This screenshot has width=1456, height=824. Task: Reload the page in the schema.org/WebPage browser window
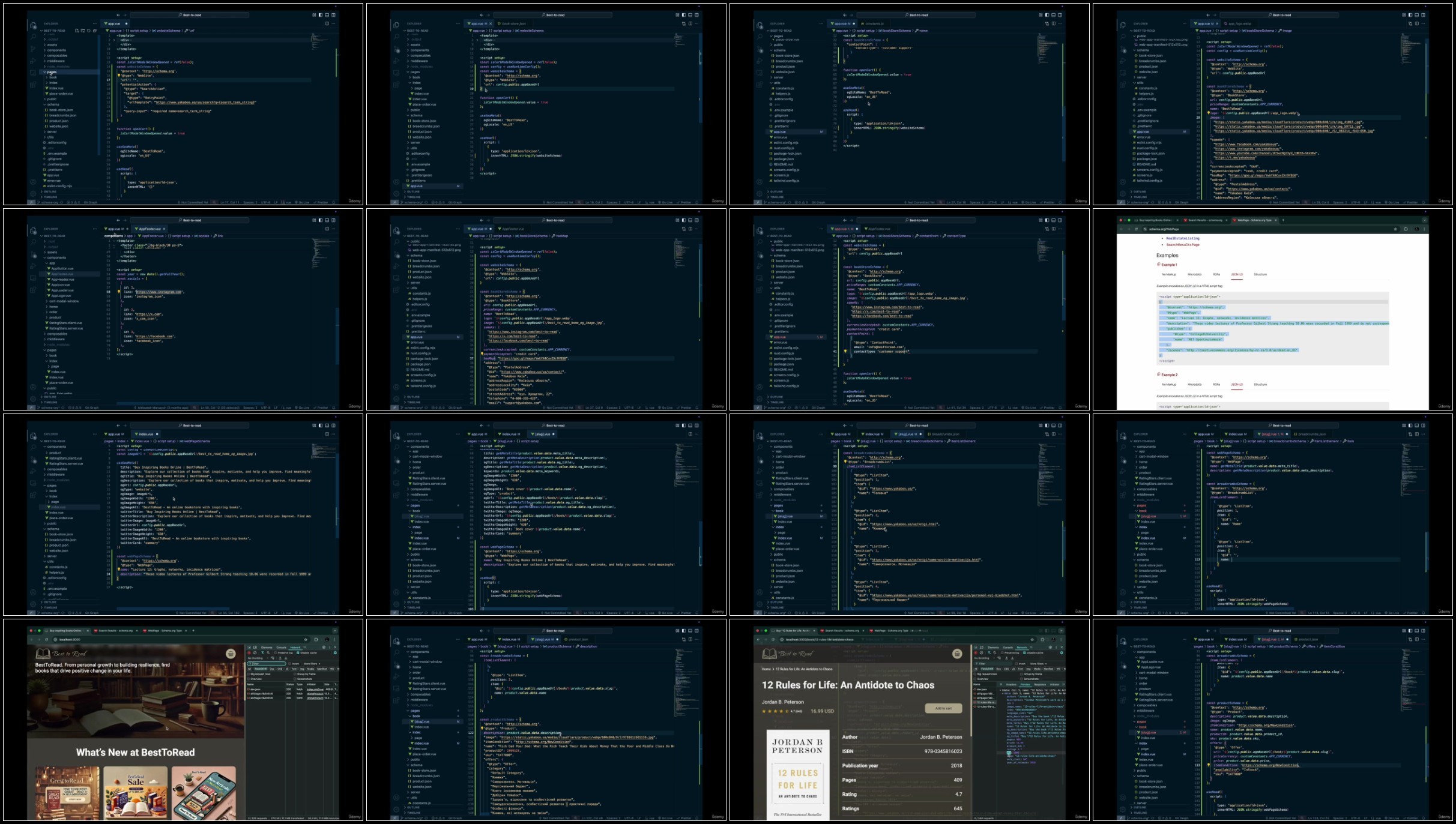coord(1136,229)
